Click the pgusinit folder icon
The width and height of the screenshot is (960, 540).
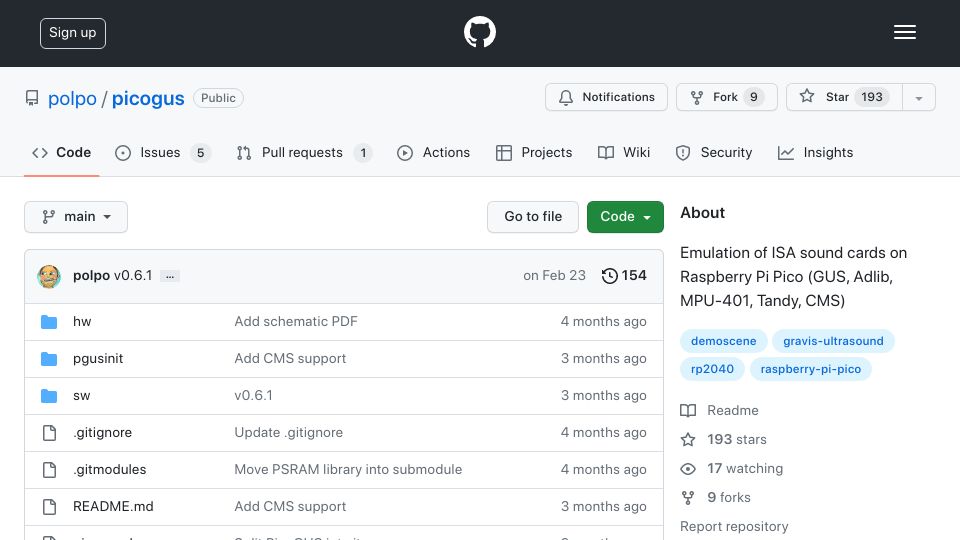click(x=49, y=359)
